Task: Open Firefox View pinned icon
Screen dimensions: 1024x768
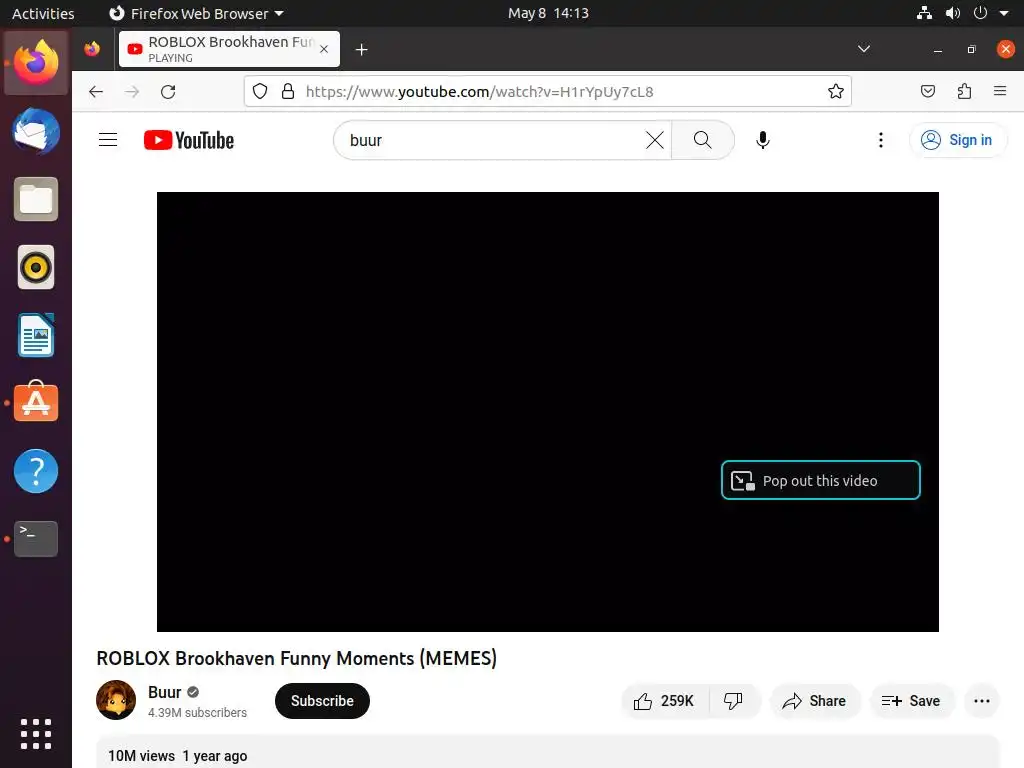Action: 92,49
